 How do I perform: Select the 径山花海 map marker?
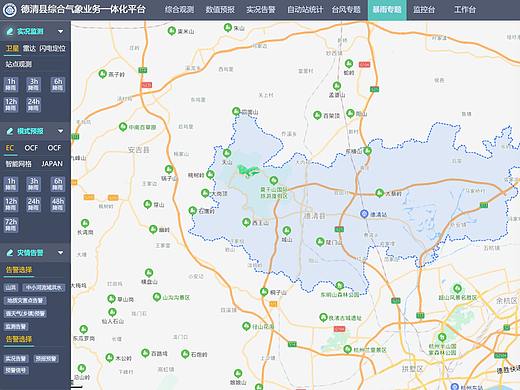(x=246, y=326)
